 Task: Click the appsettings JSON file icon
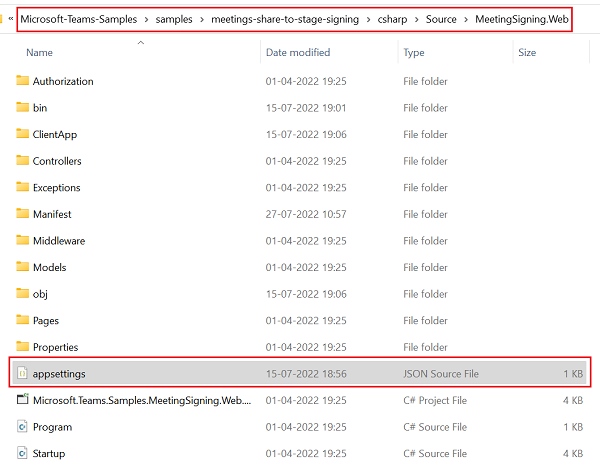pyautogui.click(x=23, y=373)
